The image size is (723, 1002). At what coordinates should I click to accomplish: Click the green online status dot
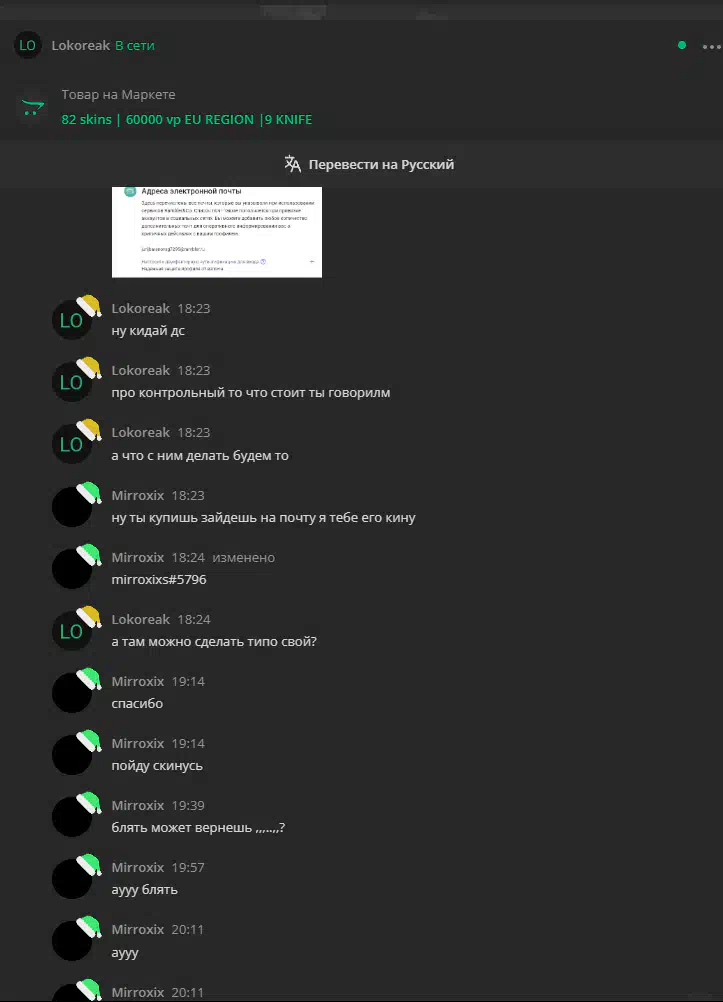(x=681, y=45)
